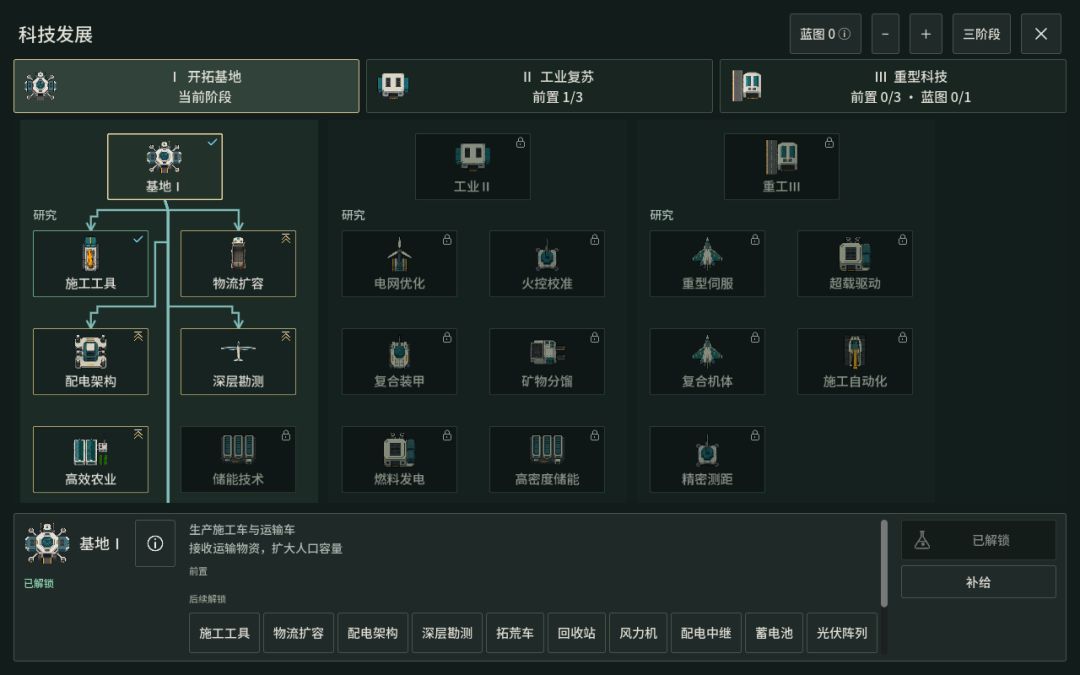The height and width of the screenshot is (675, 1080).
Task: Open 蓄电池 from follow-up unlocks
Action: [774, 633]
